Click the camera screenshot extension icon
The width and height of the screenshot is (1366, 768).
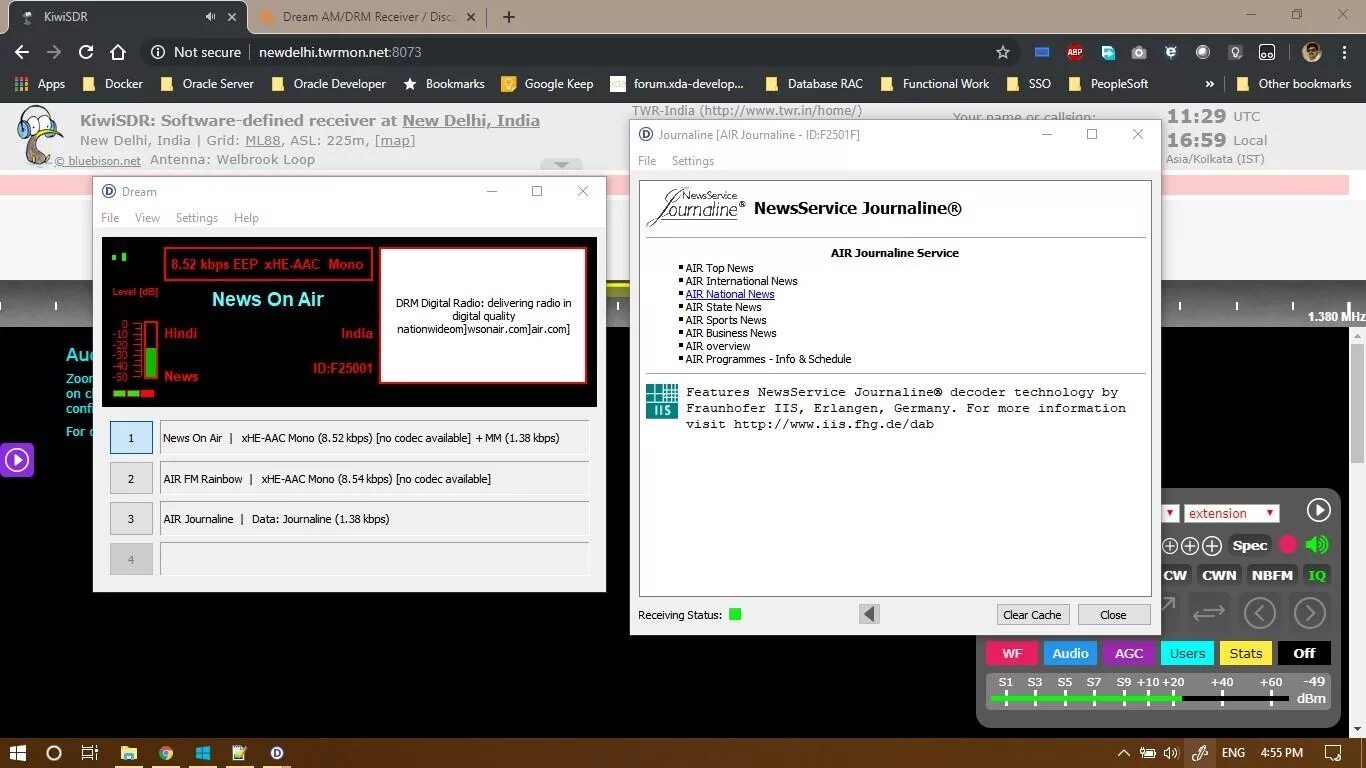pyautogui.click(x=1139, y=52)
